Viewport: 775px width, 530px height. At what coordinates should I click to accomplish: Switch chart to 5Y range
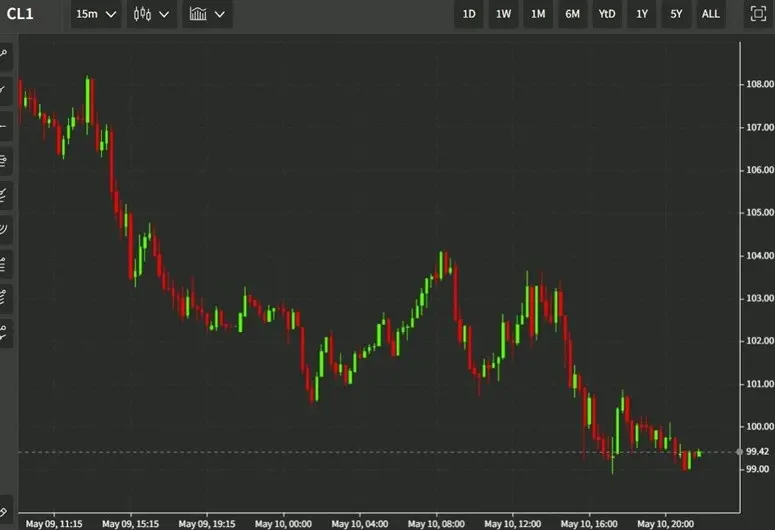[x=676, y=14]
